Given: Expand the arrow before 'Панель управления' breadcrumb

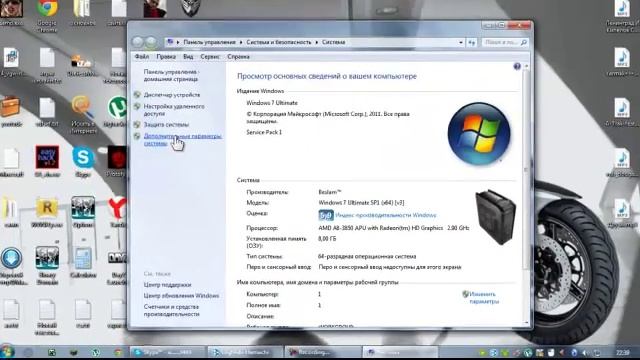Looking at the screenshot, I should [x=178, y=42].
